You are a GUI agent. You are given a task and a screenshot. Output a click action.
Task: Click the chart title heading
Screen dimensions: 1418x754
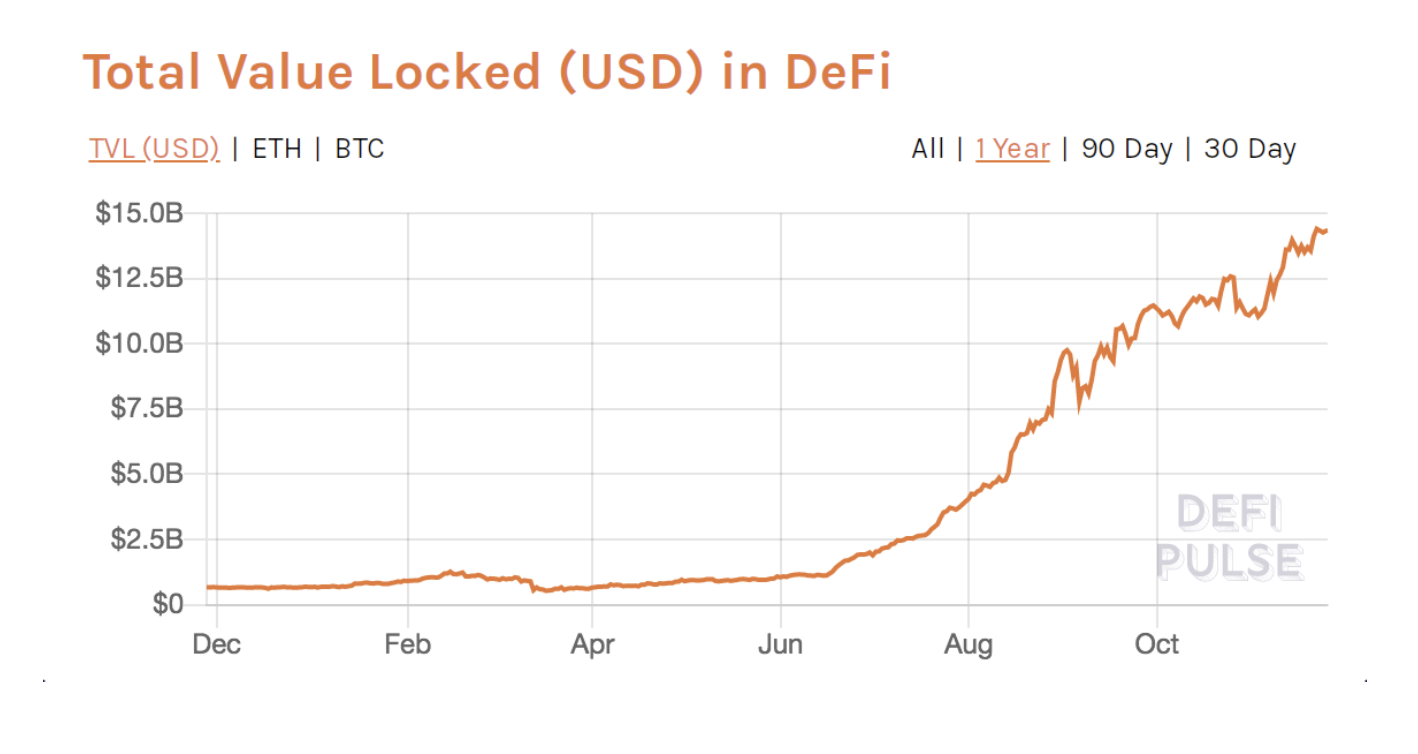tap(486, 72)
